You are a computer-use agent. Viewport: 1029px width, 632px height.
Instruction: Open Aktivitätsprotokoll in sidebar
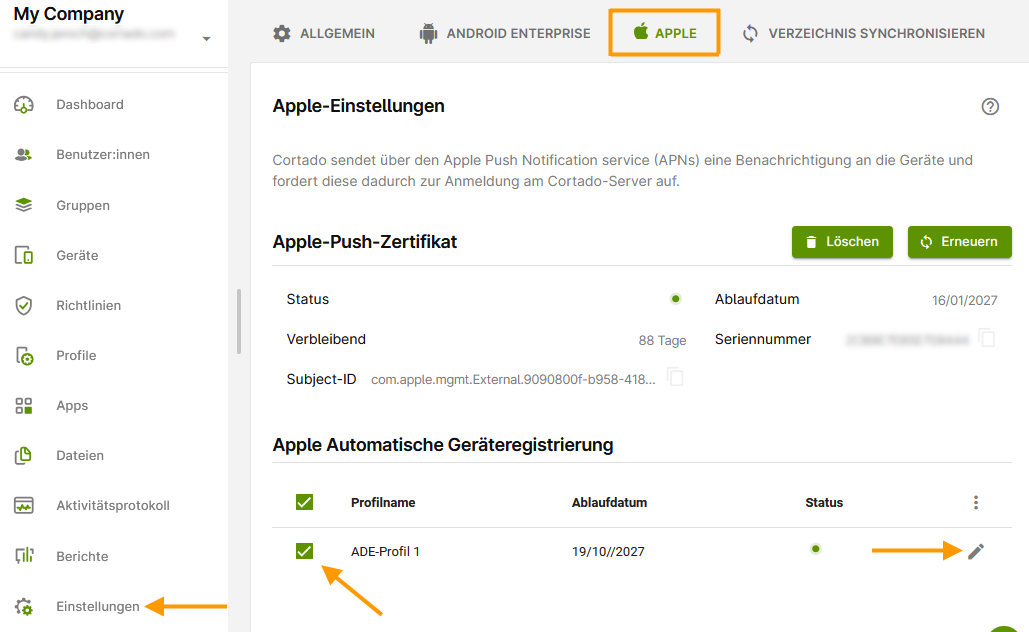point(114,505)
